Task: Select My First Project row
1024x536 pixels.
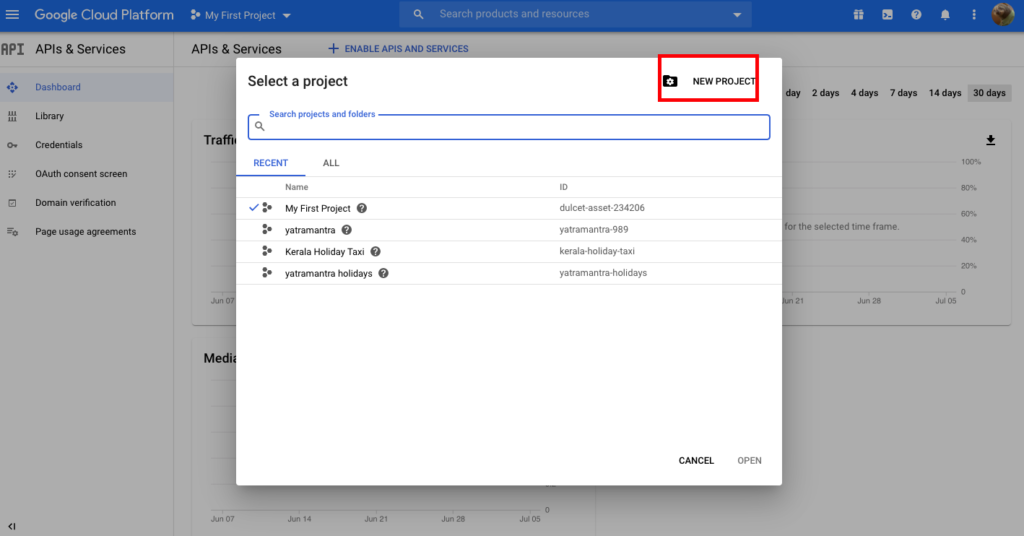Action: tap(509, 208)
